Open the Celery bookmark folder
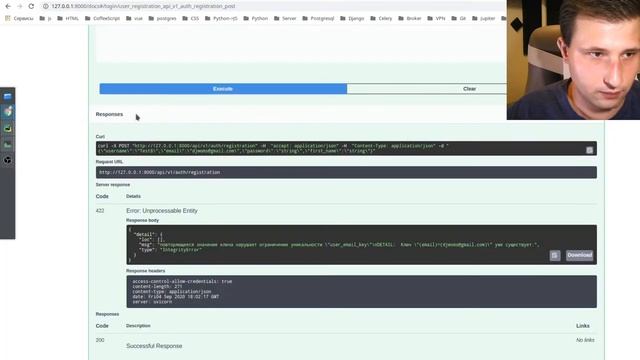This screenshot has width=640, height=360. pyautogui.click(x=381, y=18)
